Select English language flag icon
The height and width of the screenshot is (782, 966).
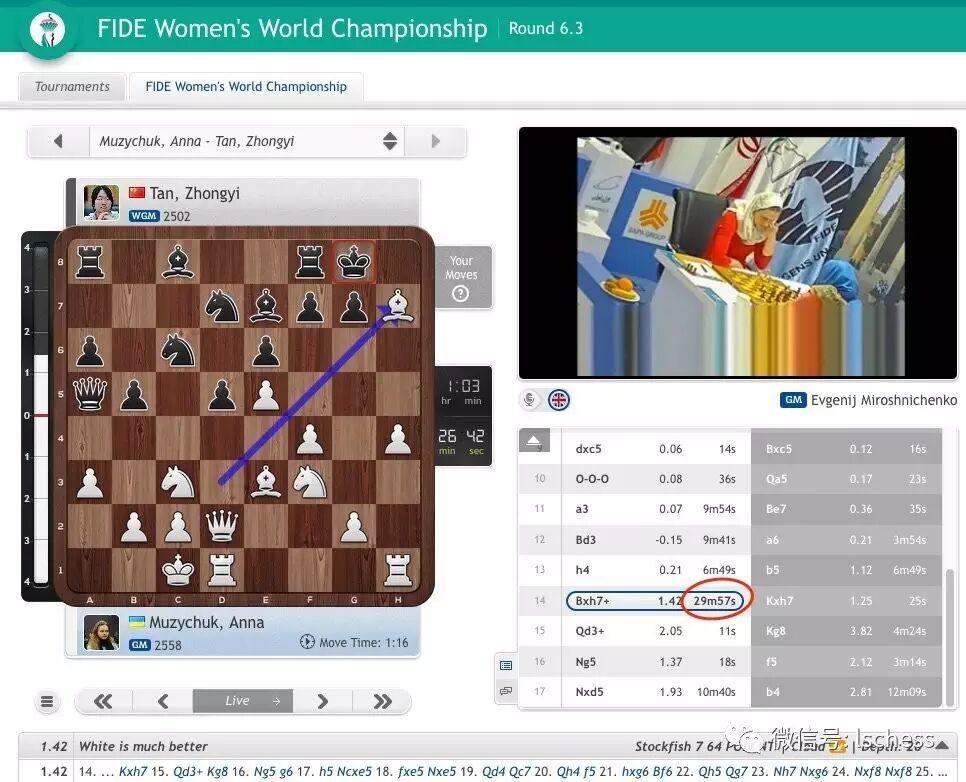click(559, 400)
